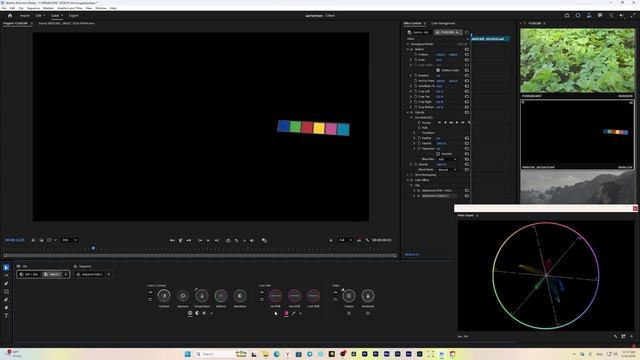640x360 pixels.
Task: Reset the Crop Left parameter
Action: click(467, 91)
